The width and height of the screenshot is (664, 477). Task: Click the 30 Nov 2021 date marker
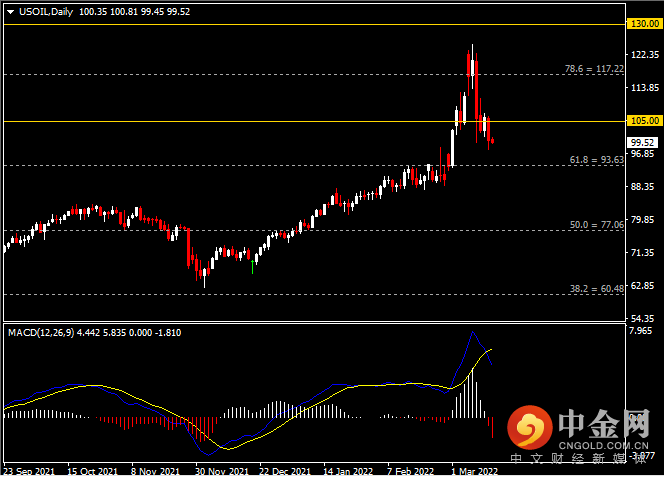coord(221,471)
